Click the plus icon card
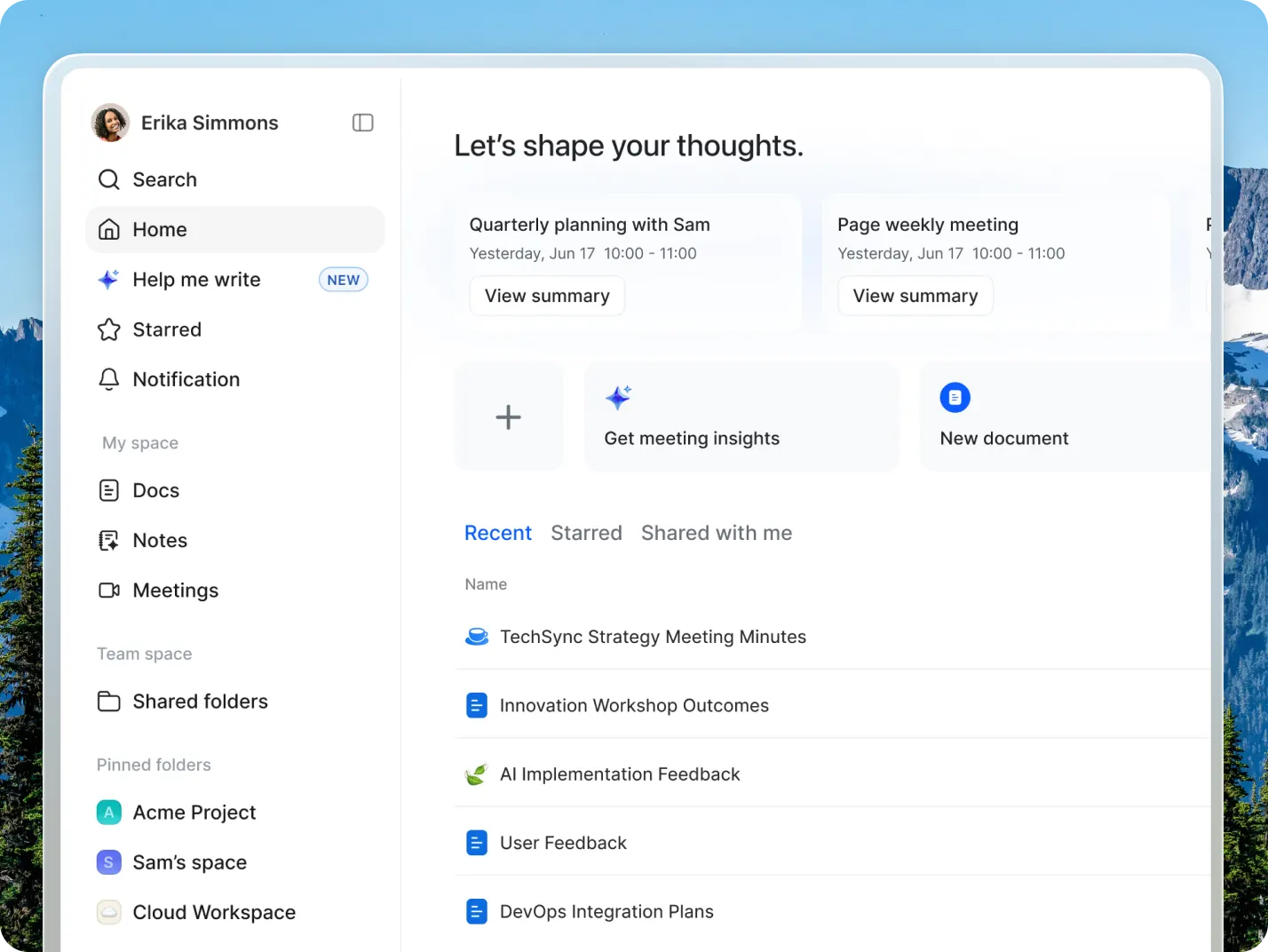This screenshot has height=952, width=1268. [509, 416]
